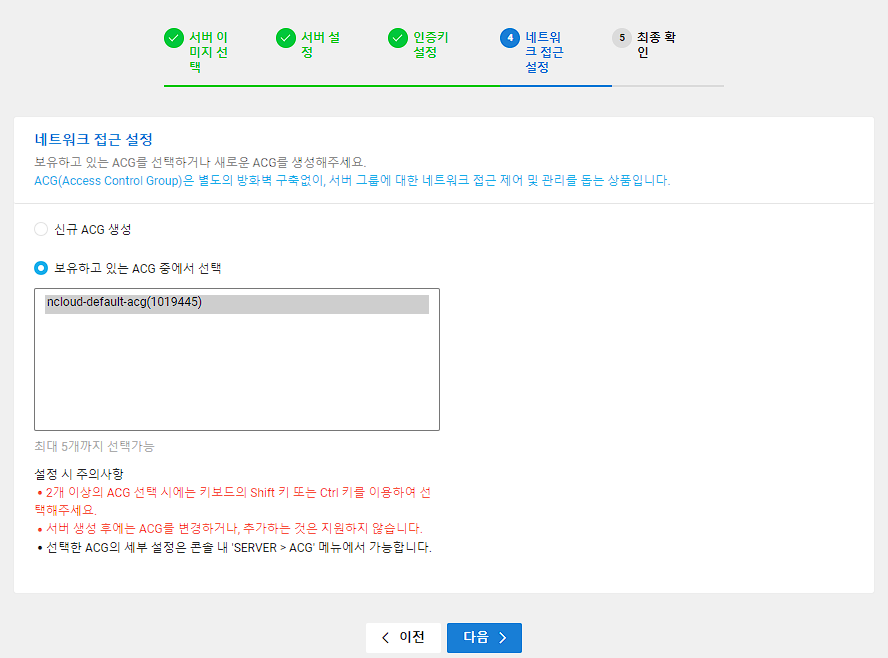
Task: Click the warning about Shift 키 또는 Ctrl 키
Action: coord(233,501)
